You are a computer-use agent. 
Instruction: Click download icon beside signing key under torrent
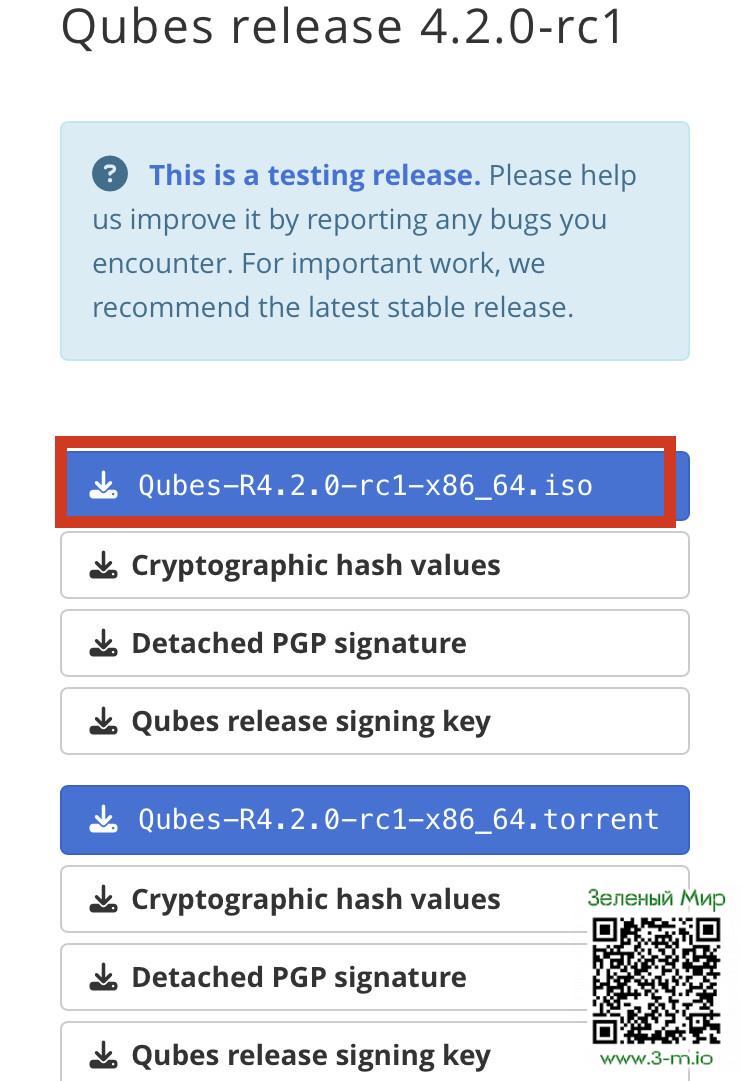coord(103,1055)
